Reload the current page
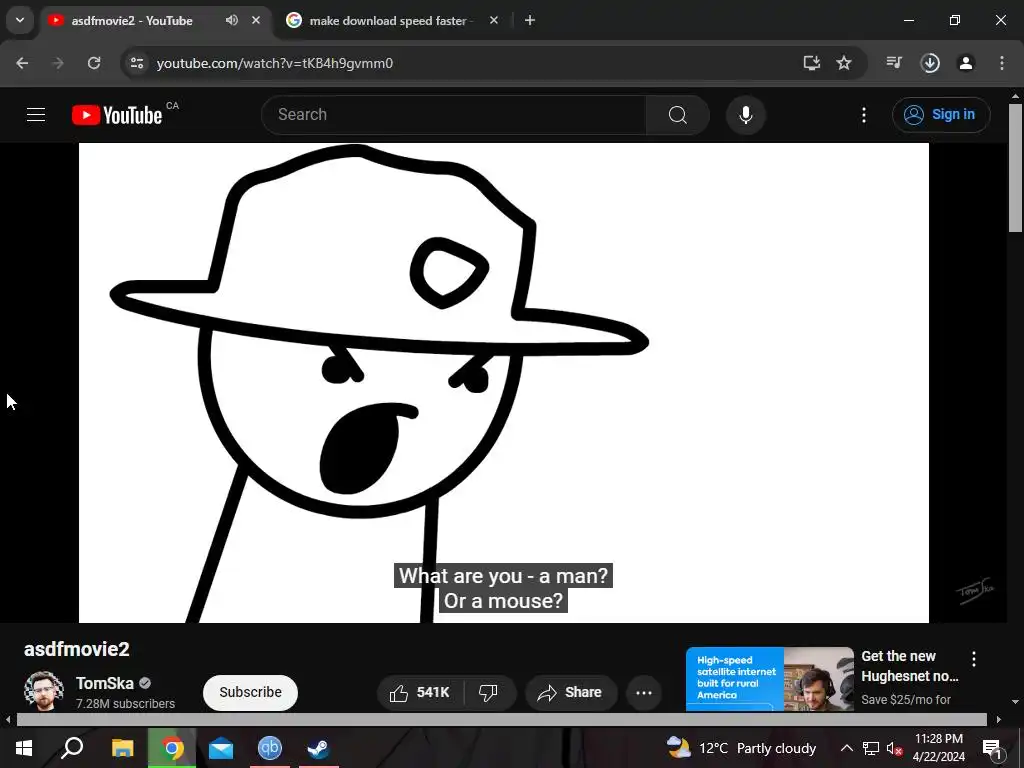Viewport: 1024px width, 768px height. pos(94,63)
